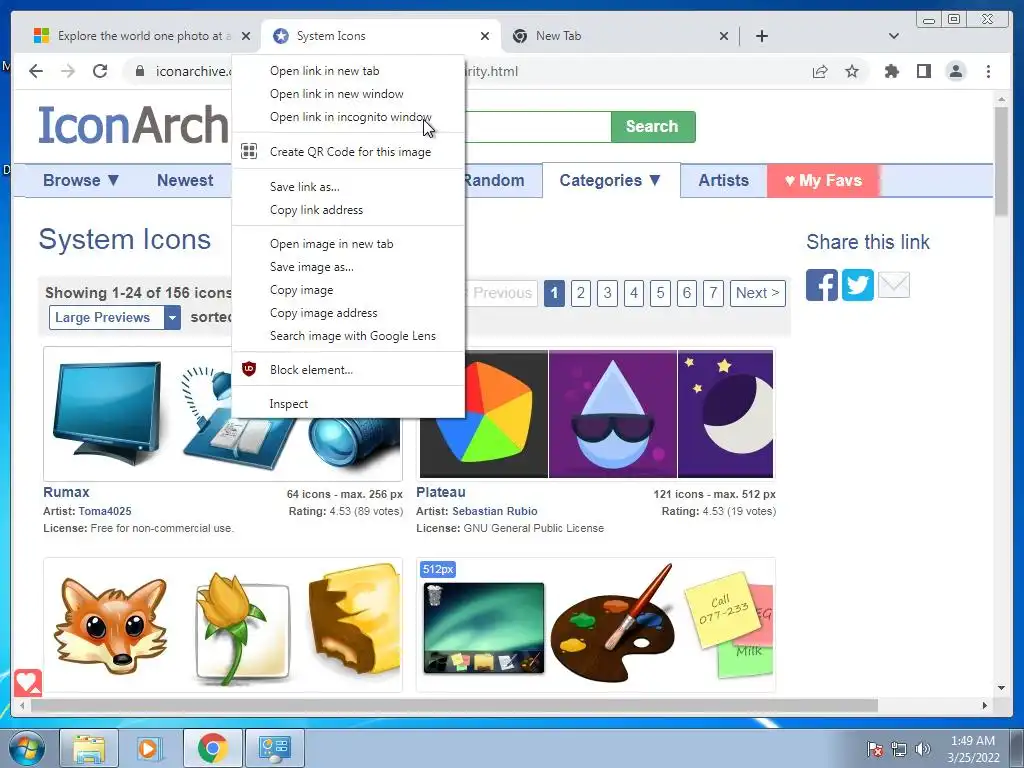Select Copy link address
This screenshot has width=1024, height=768.
[x=349, y=210]
